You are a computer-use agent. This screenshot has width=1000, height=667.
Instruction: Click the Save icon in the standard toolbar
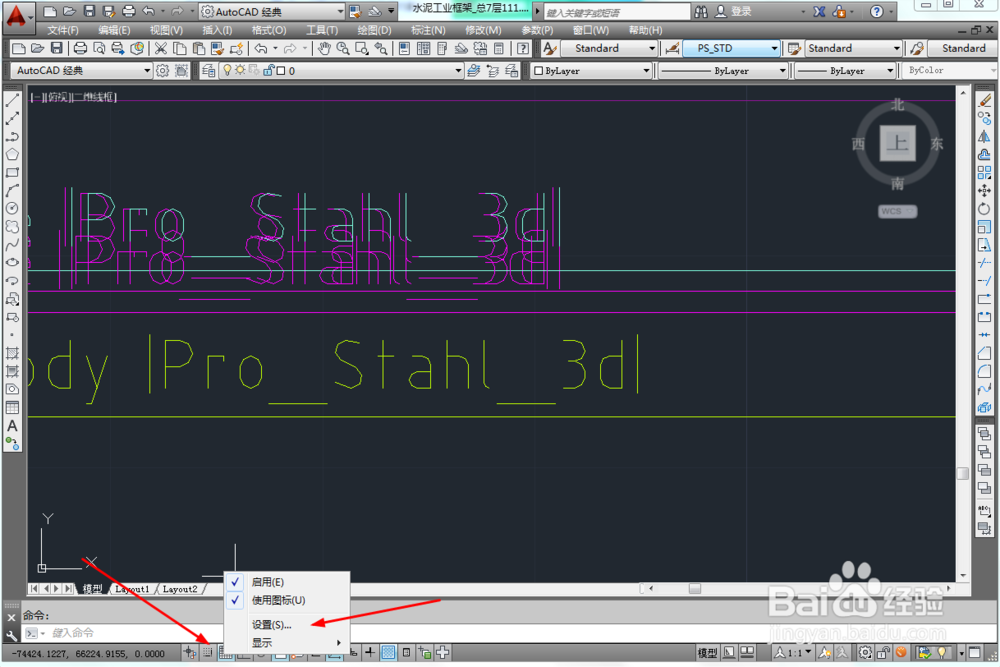pyautogui.click(x=57, y=48)
